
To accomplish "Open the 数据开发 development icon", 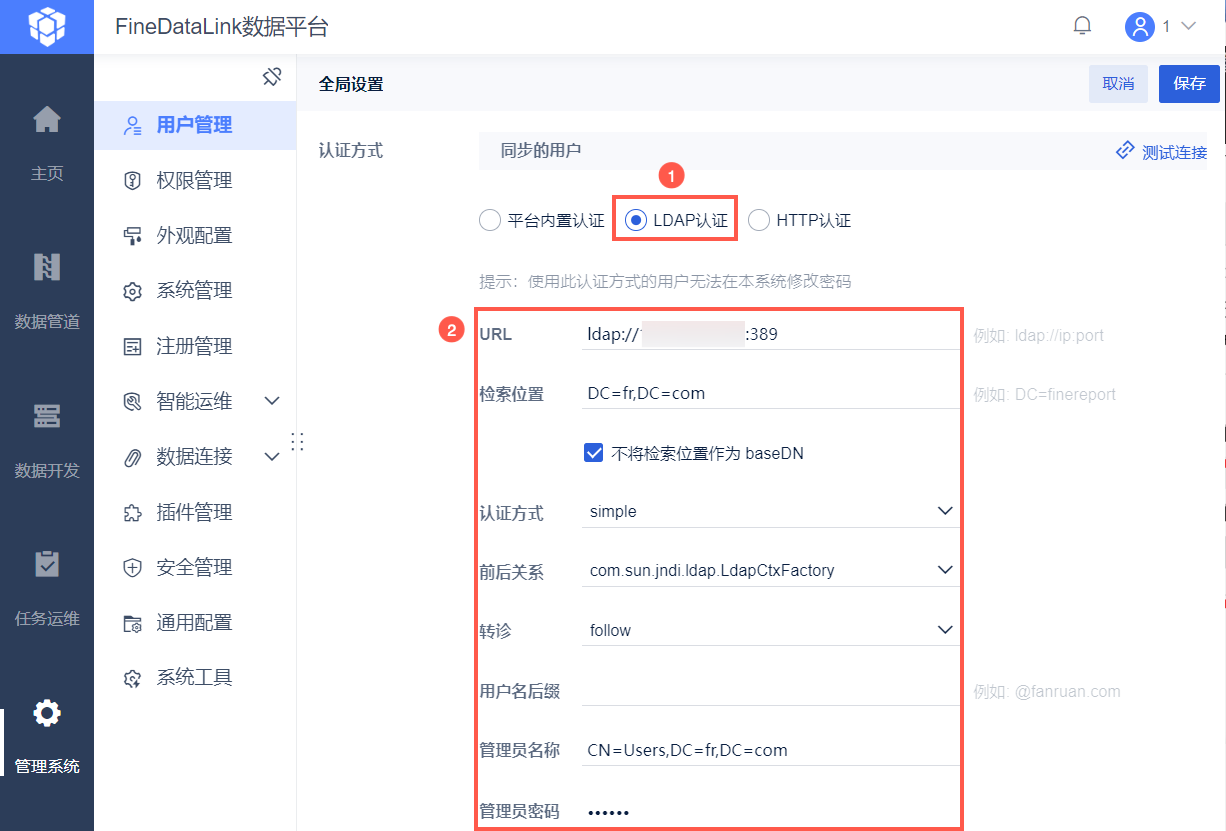I will (x=47, y=415).
